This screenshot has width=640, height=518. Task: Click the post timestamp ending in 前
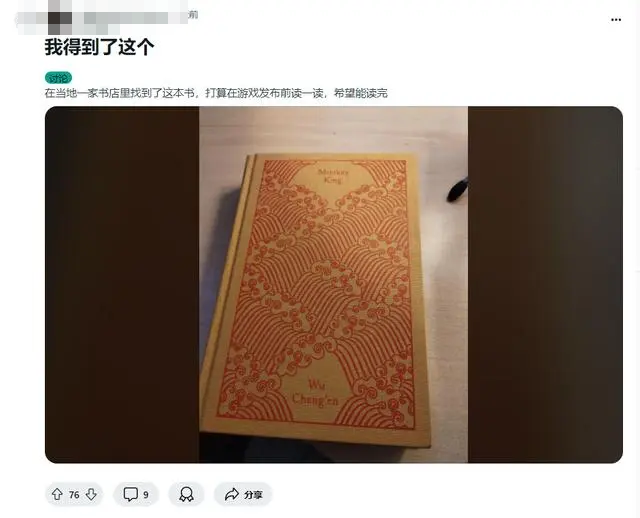pyautogui.click(x=193, y=15)
